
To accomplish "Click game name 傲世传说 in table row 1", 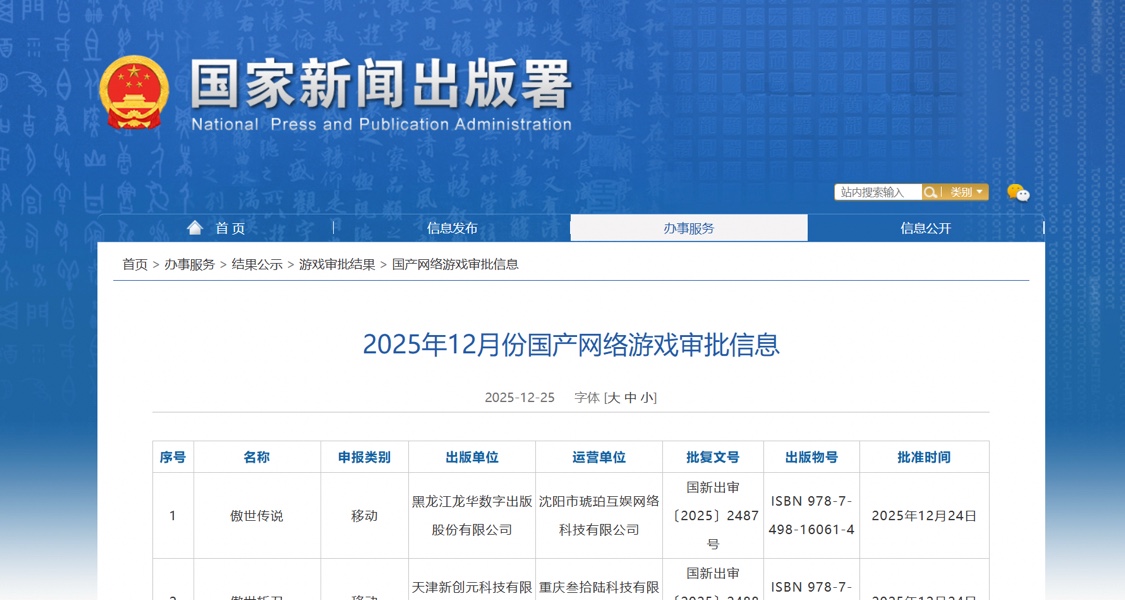I will (257, 514).
